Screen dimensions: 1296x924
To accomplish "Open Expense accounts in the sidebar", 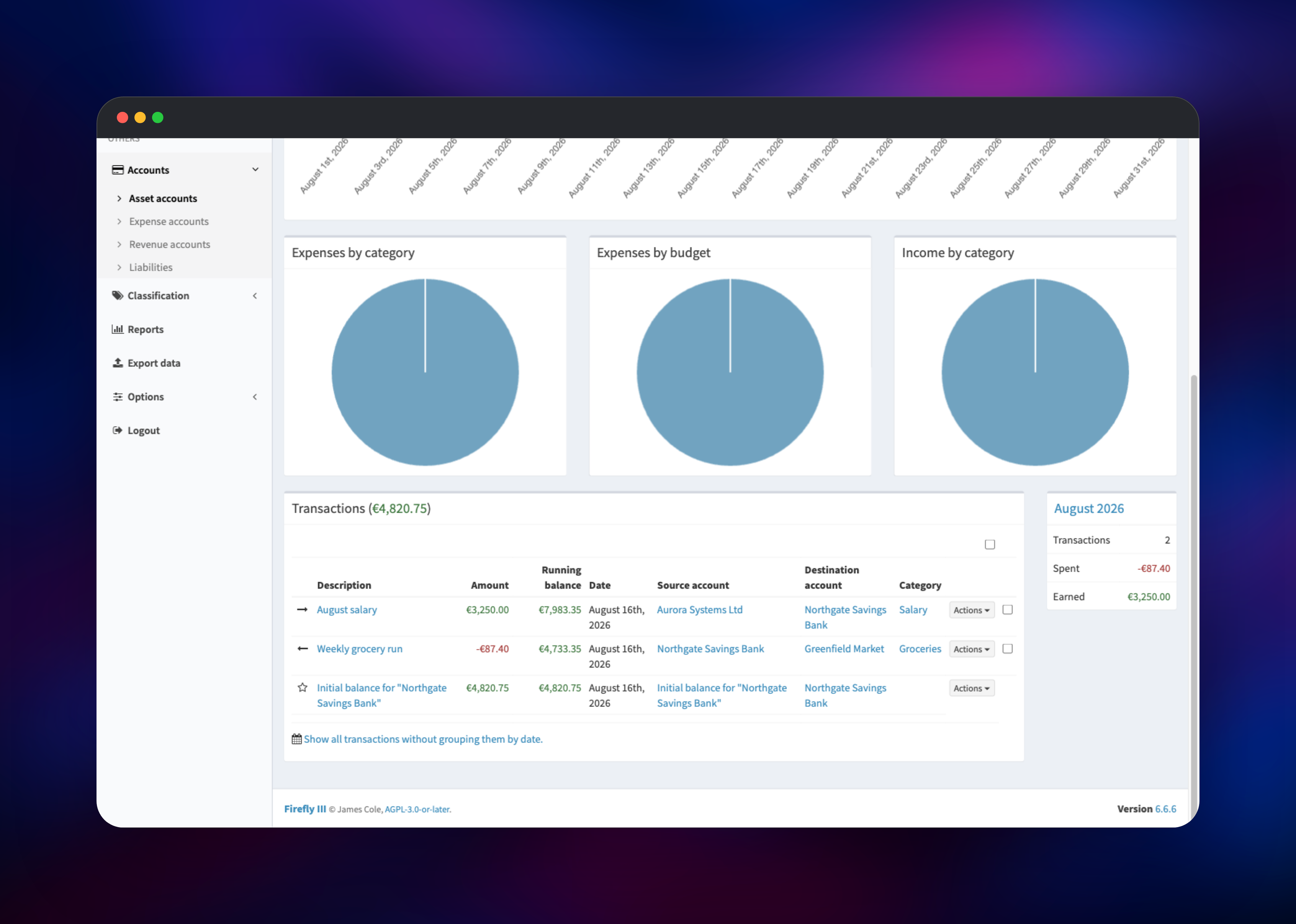I will coord(169,221).
